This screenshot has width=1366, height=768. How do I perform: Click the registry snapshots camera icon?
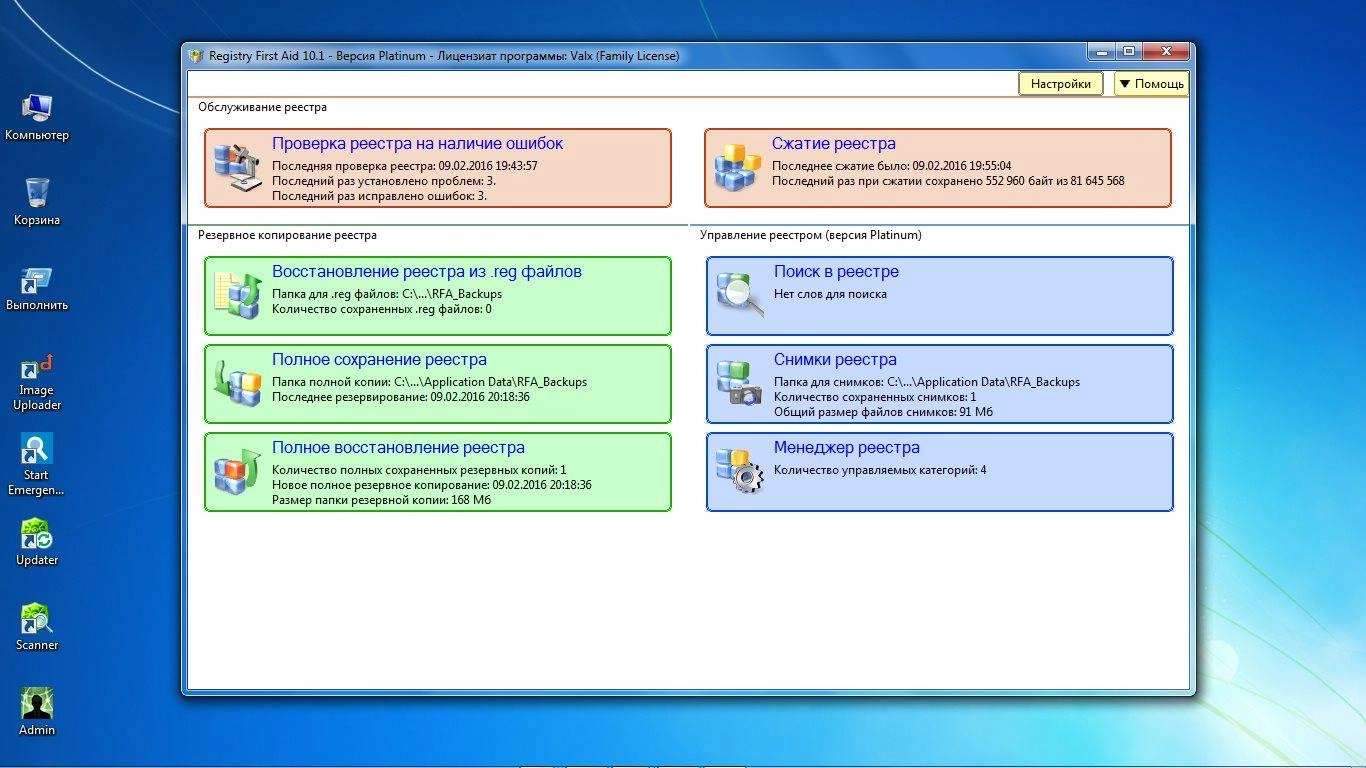pos(740,384)
